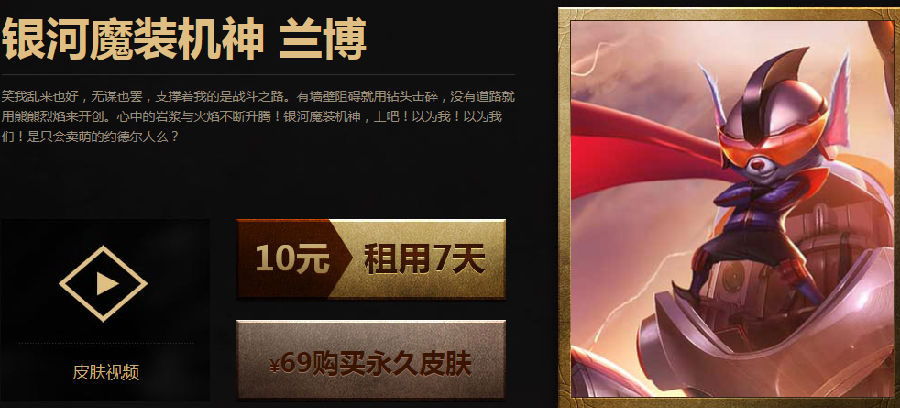Image resolution: width=900 pixels, height=408 pixels.
Task: Play the skin video via diamond play icon
Action: [103, 283]
